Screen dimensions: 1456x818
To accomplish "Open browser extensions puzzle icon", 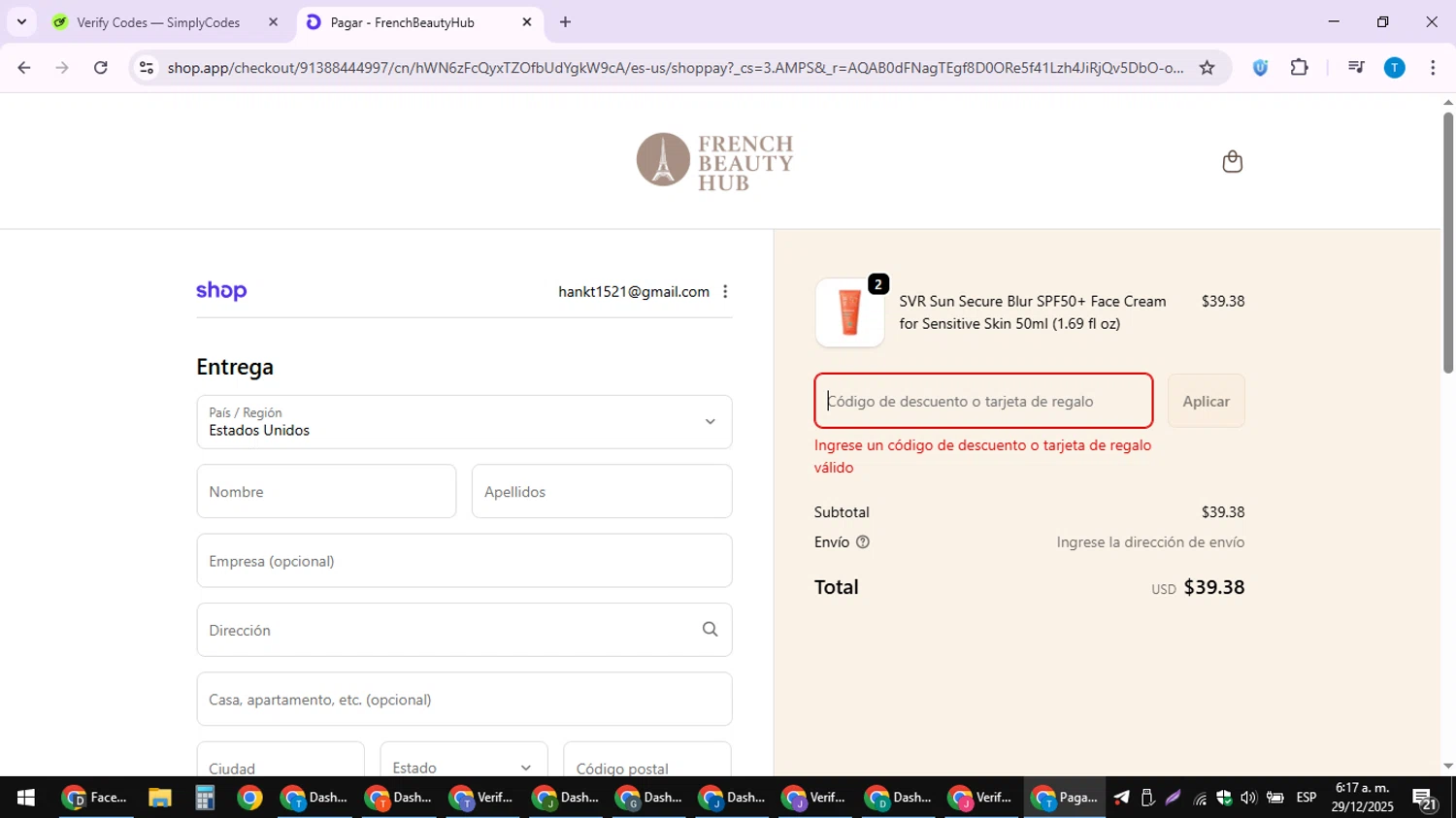I will 1299,68.
